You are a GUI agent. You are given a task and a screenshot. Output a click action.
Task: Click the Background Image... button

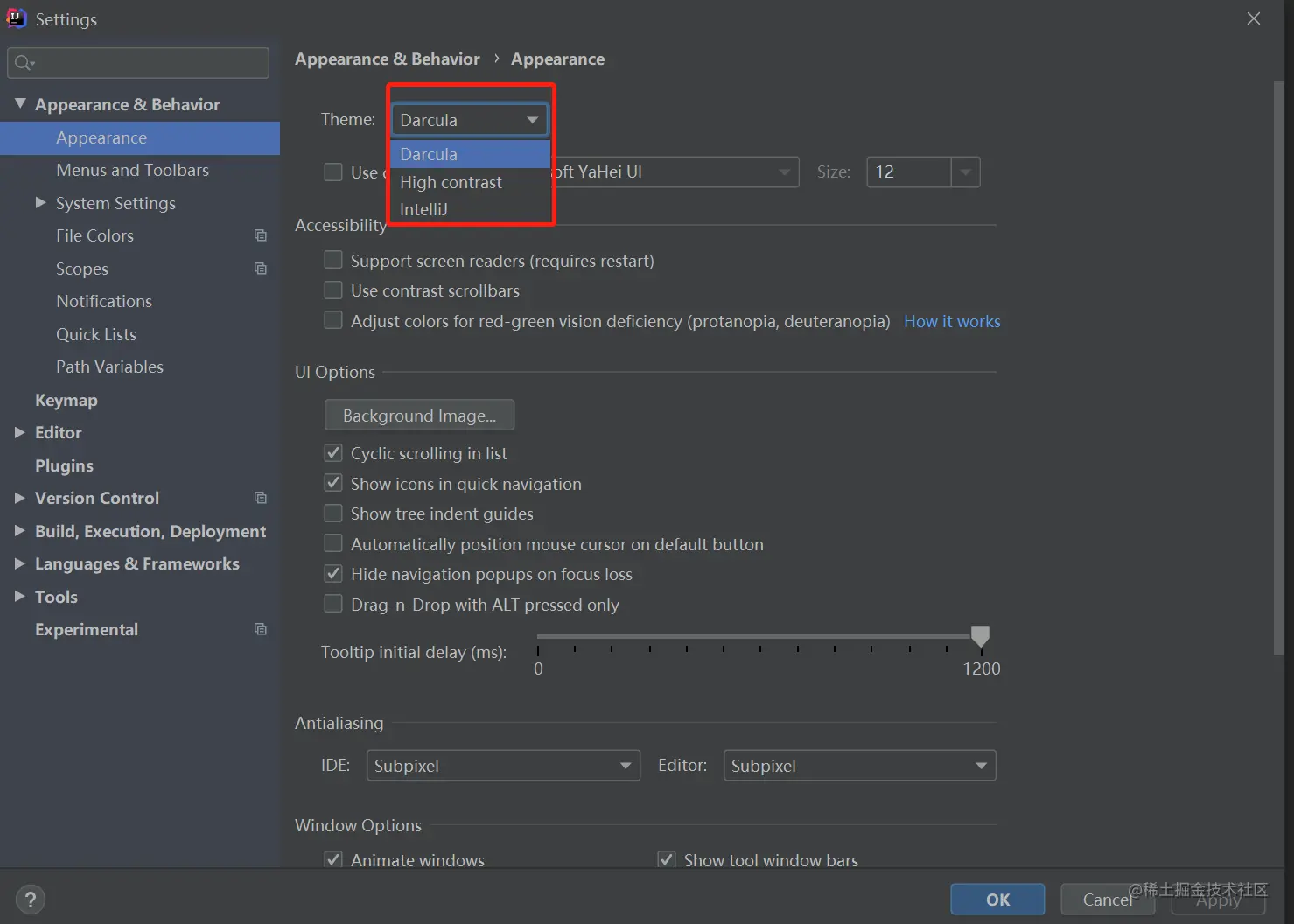point(419,416)
